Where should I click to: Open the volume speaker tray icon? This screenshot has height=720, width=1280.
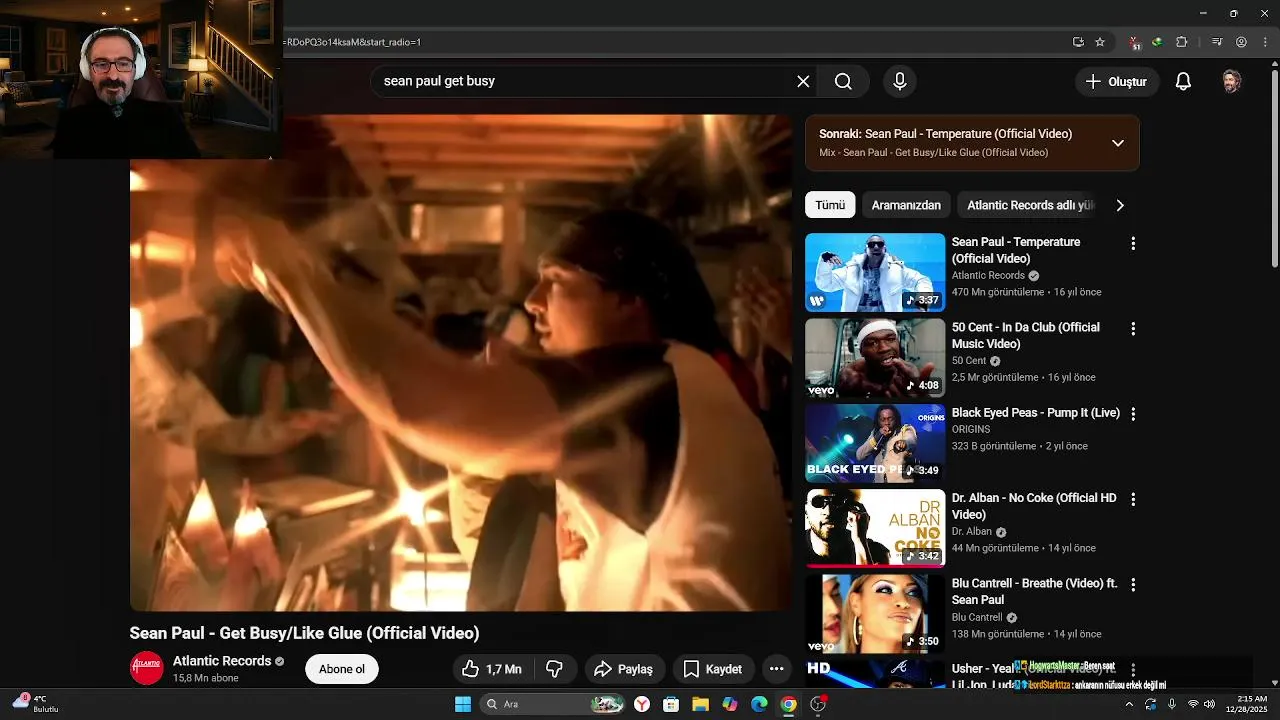click(x=1209, y=704)
